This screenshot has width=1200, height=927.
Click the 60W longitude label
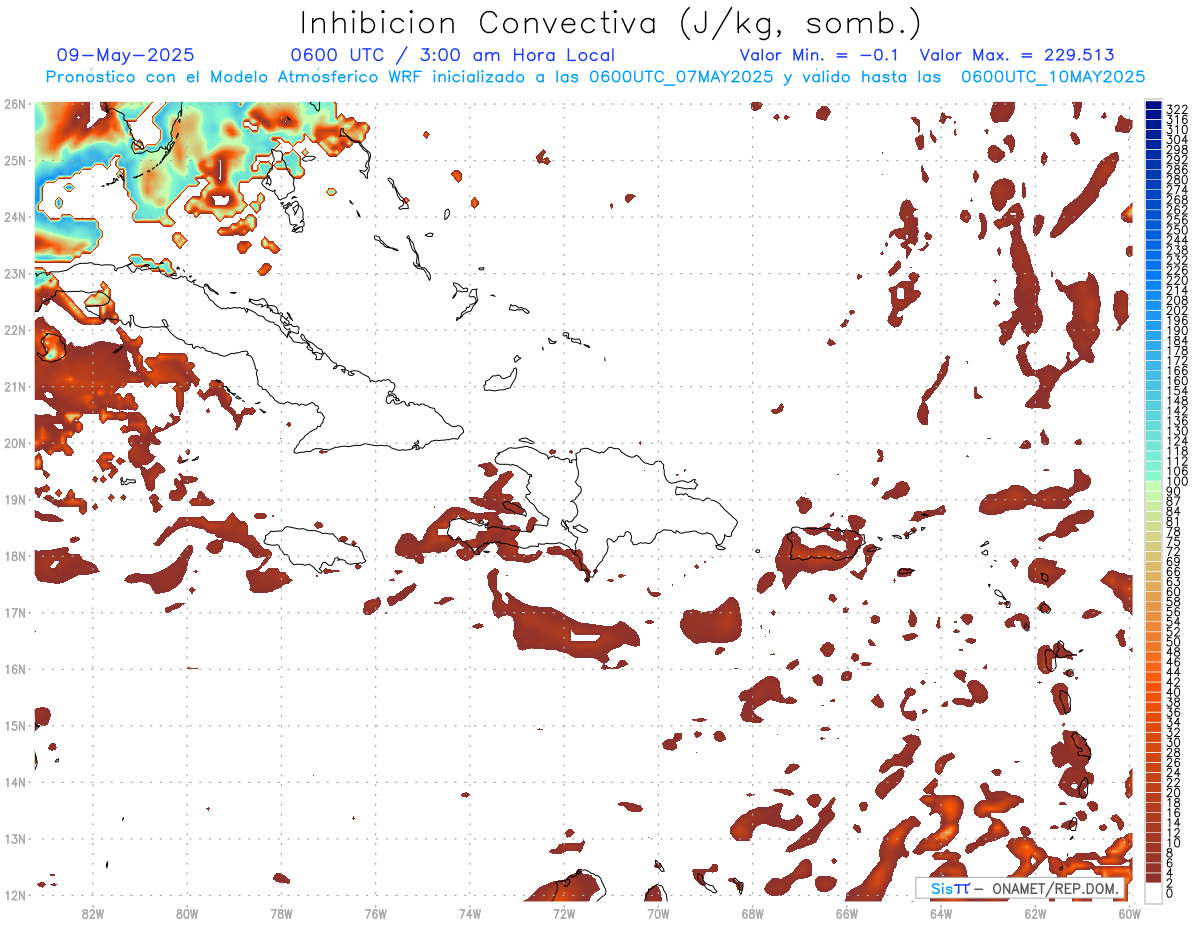1129,913
